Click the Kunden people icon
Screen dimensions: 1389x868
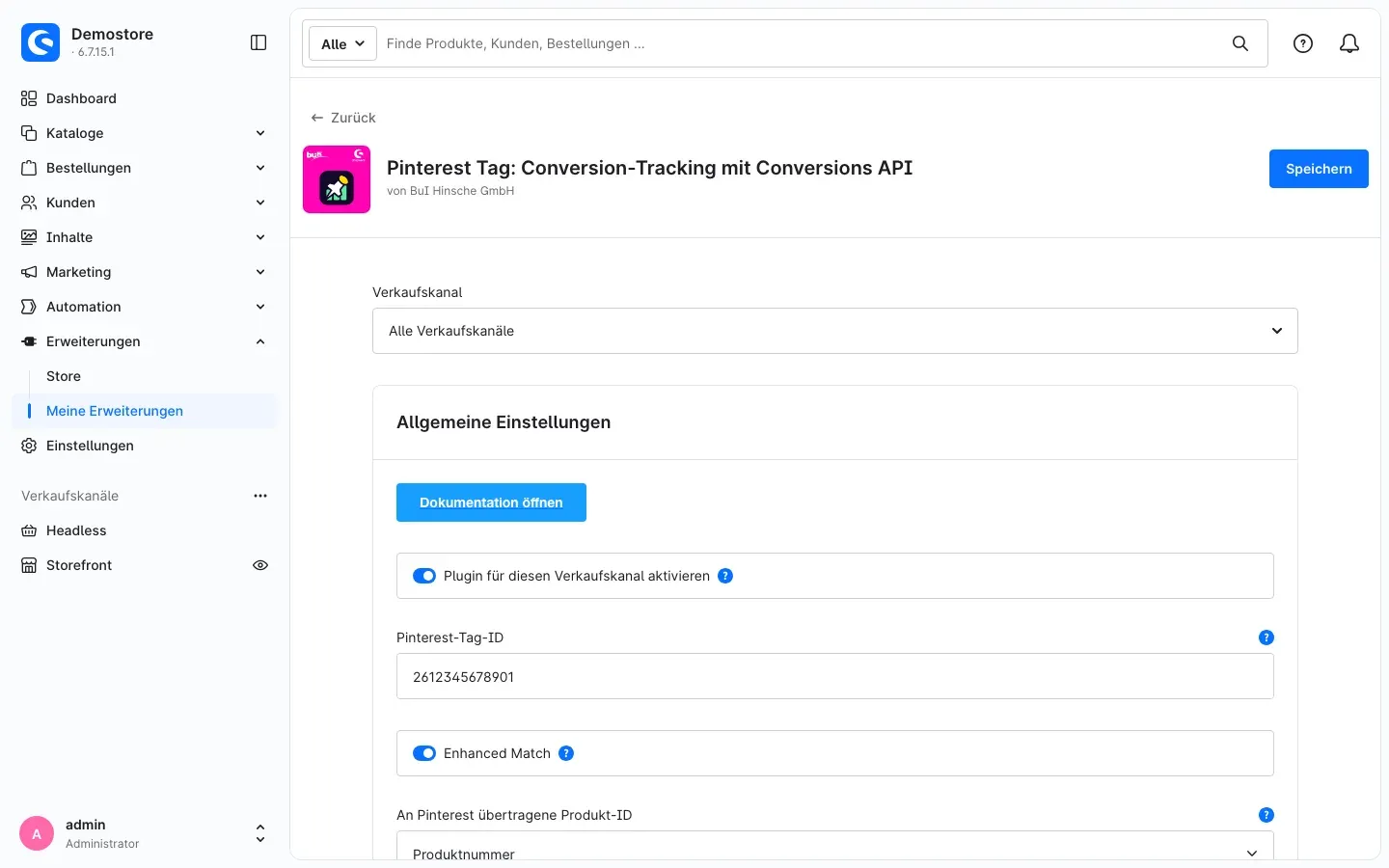29,203
